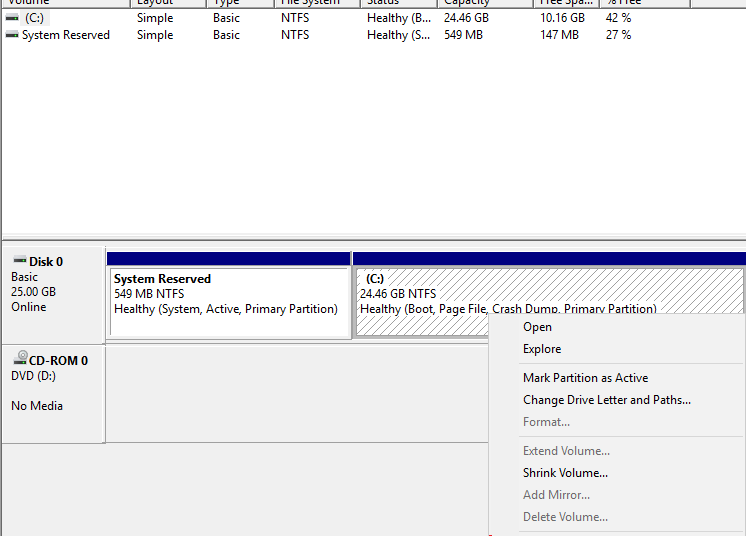Click the Online status under Disk 0

pyautogui.click(x=29, y=307)
